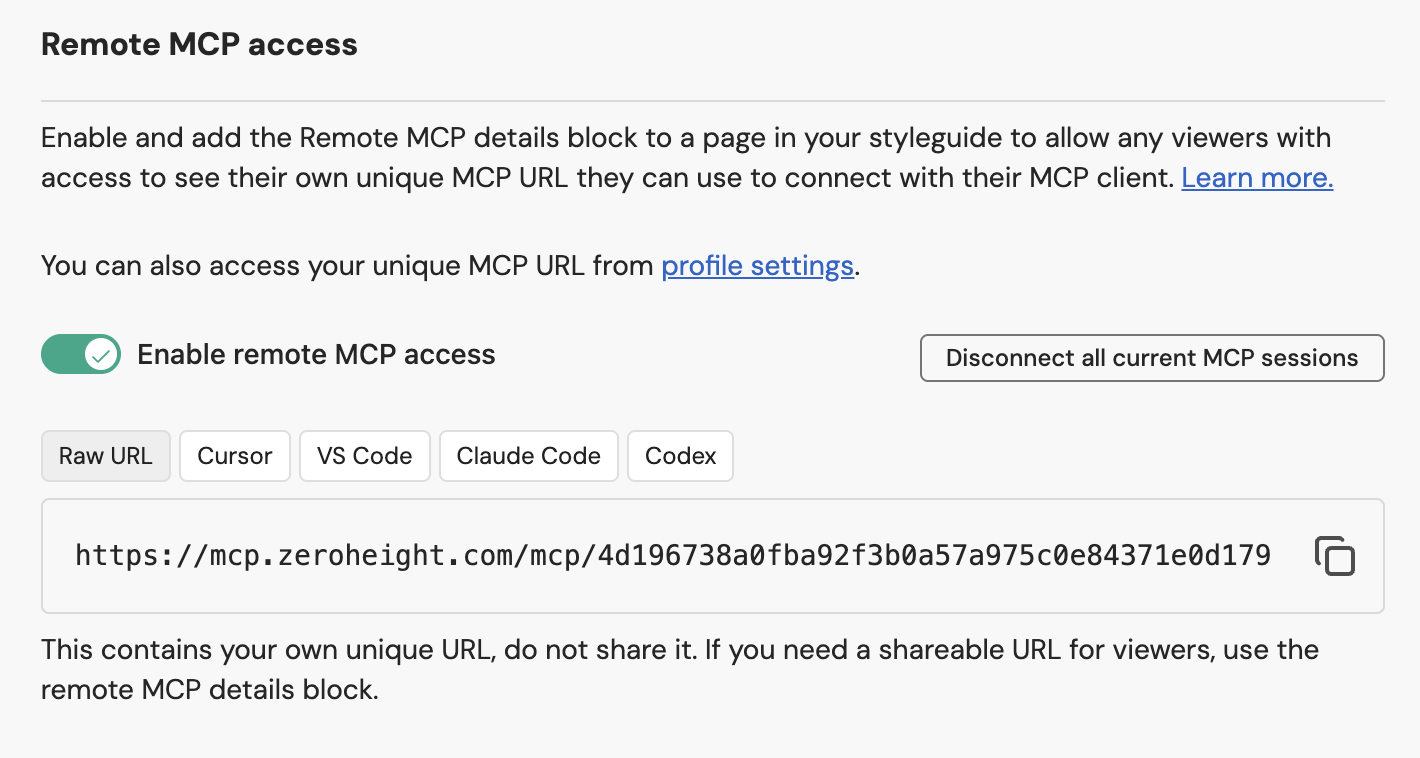Click the divider line under the heading

[712, 101]
